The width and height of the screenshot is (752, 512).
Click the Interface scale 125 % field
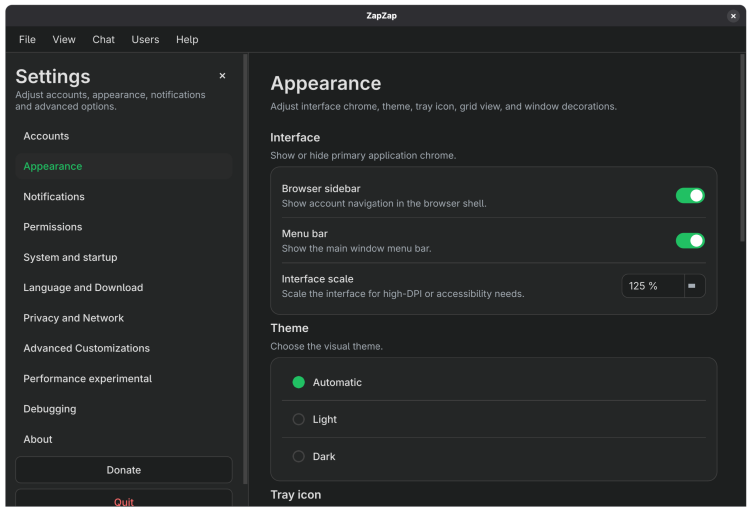[x=652, y=286]
